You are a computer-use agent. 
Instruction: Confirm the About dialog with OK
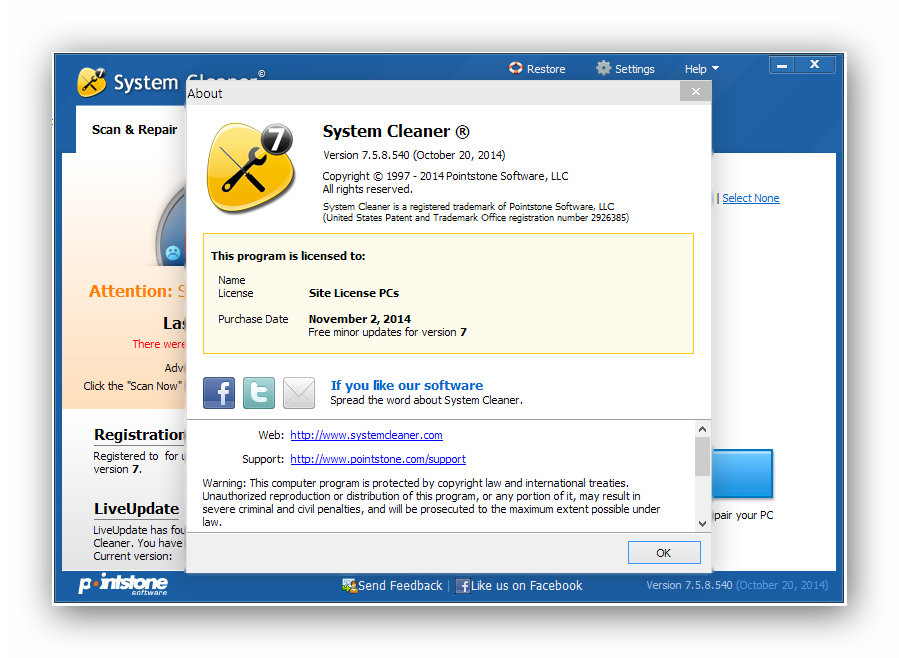pos(664,553)
